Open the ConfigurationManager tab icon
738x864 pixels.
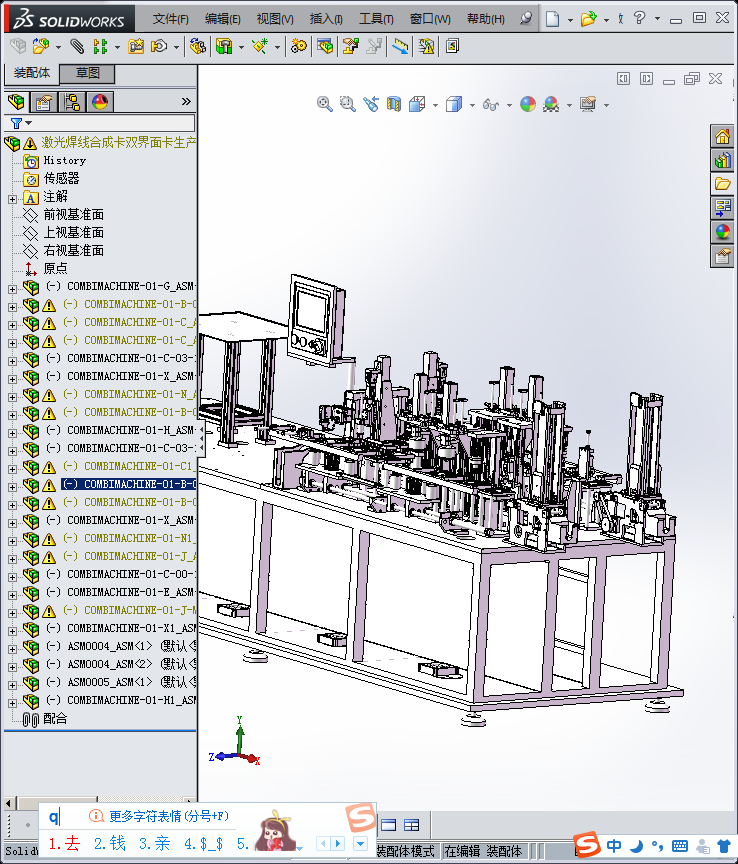pyautogui.click(x=72, y=102)
